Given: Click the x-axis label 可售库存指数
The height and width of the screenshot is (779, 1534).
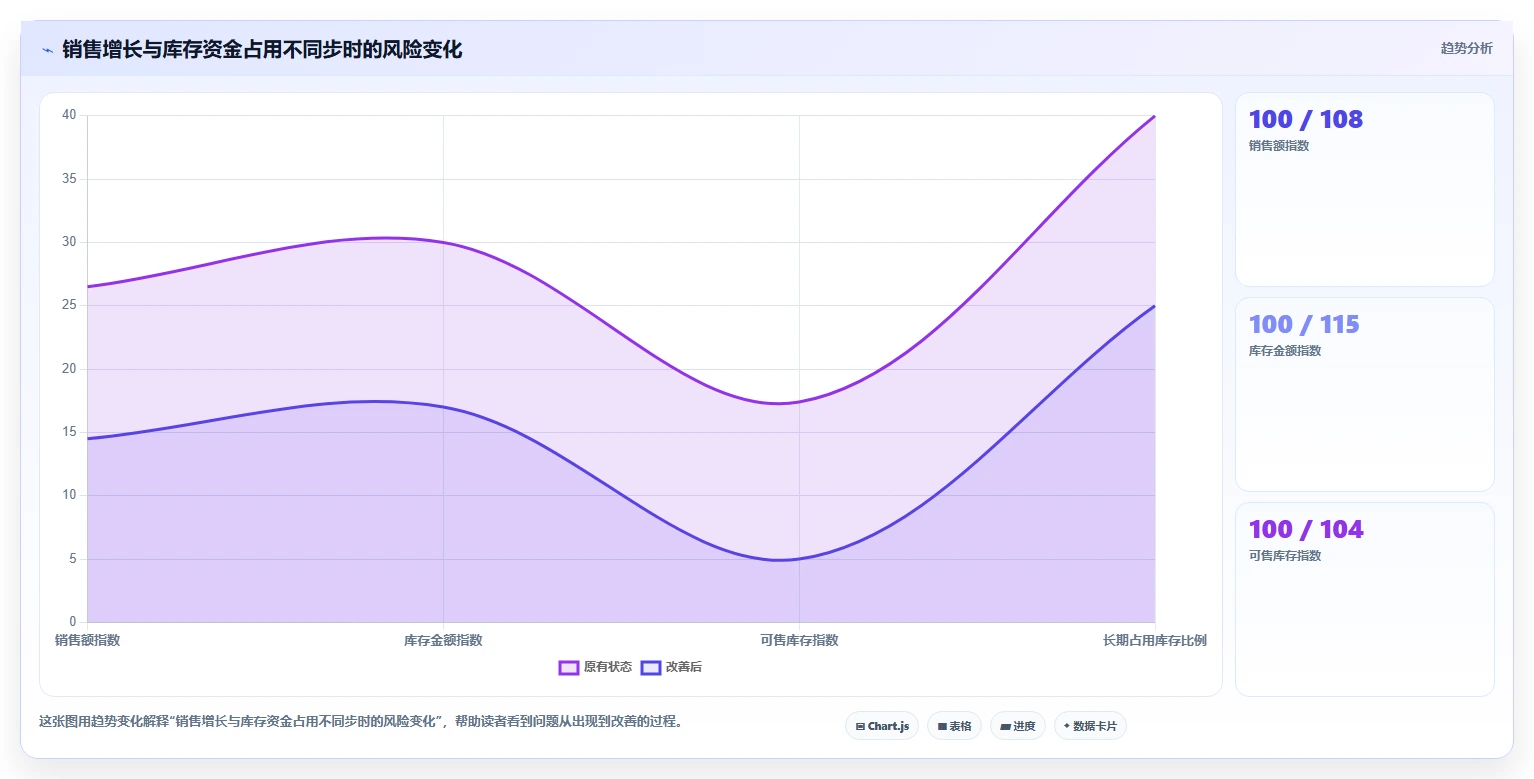Looking at the screenshot, I should [x=799, y=640].
